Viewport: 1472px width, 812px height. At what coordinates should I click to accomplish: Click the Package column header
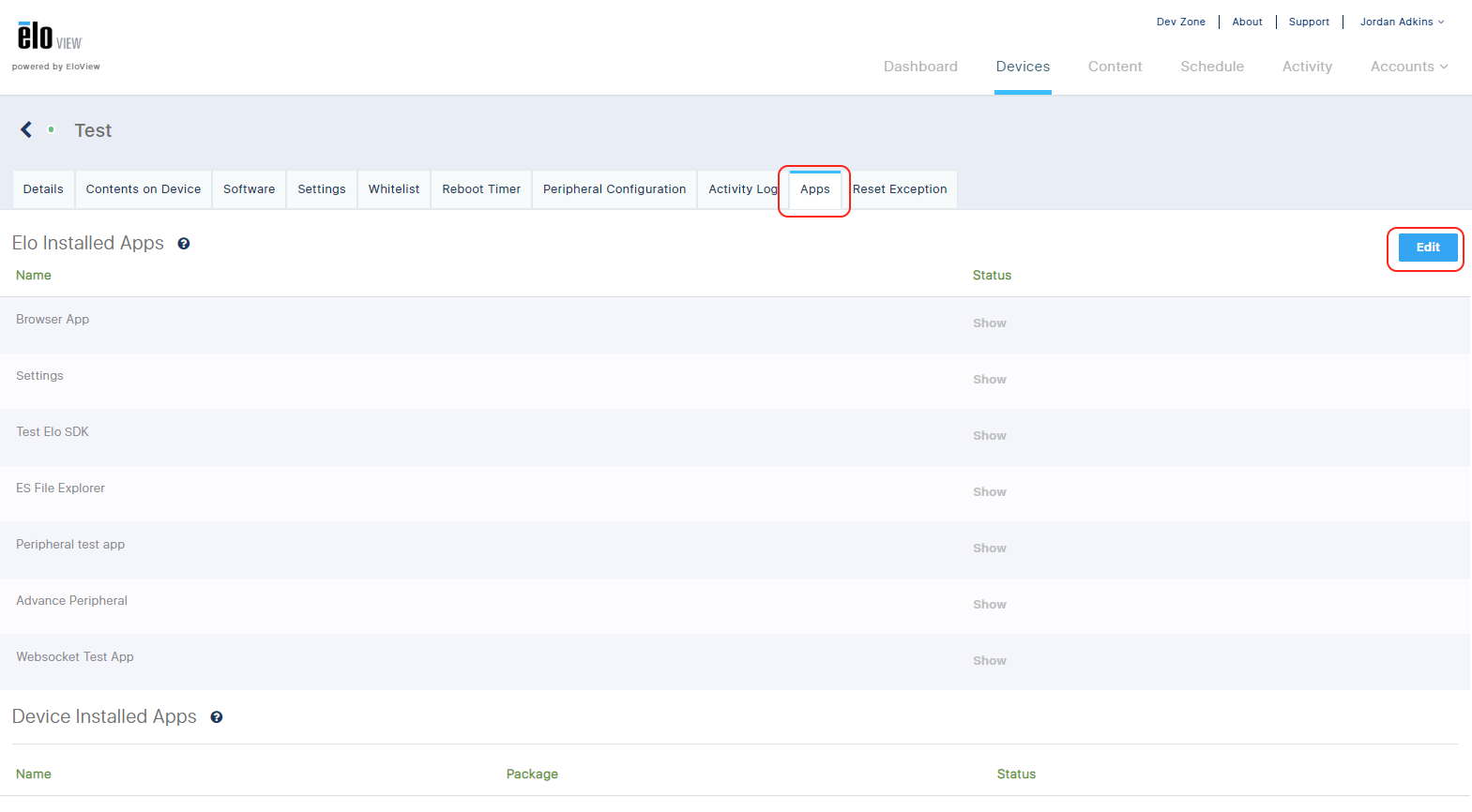[x=532, y=774]
